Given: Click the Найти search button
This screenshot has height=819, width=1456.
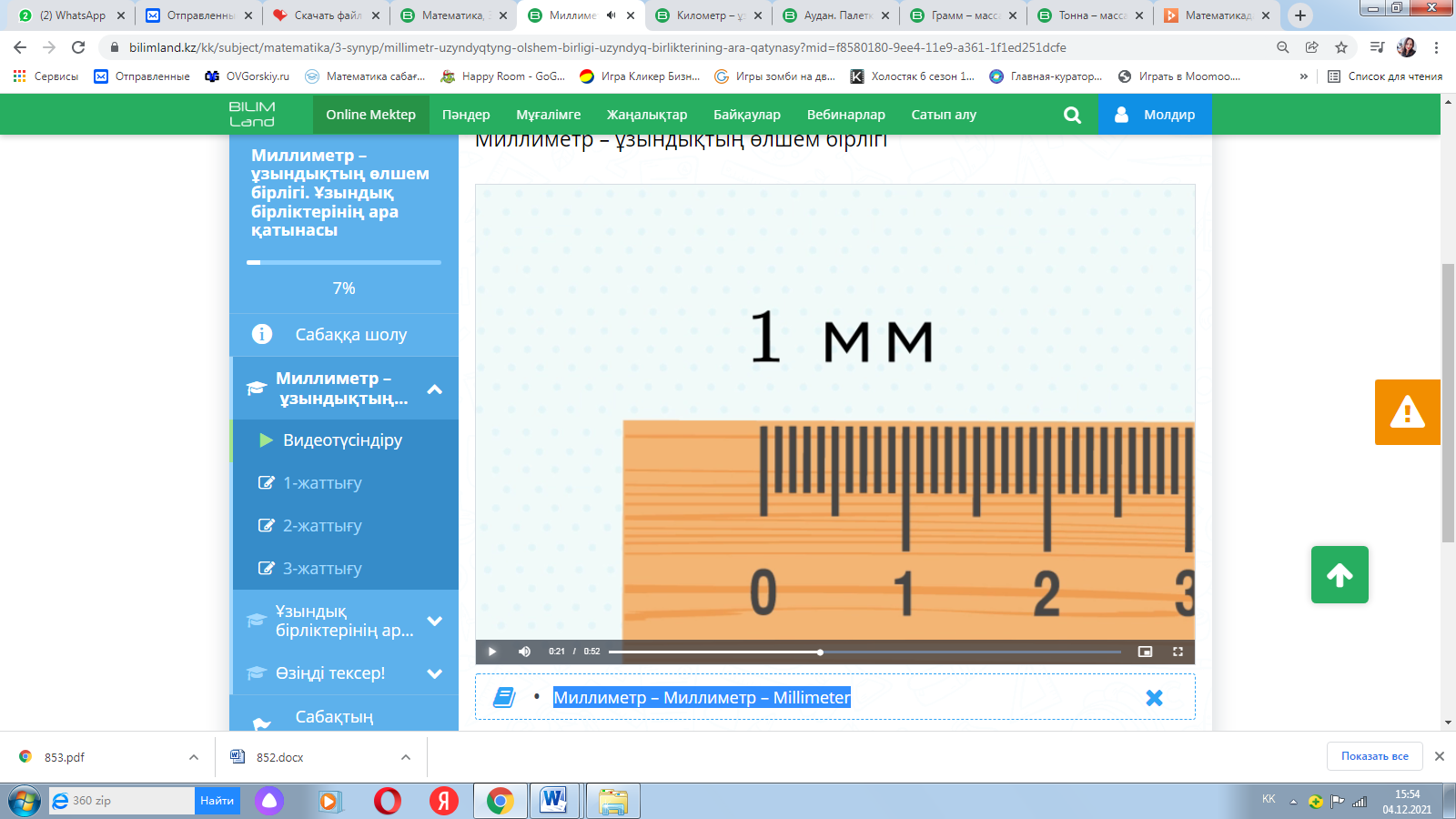Looking at the screenshot, I should click(217, 801).
